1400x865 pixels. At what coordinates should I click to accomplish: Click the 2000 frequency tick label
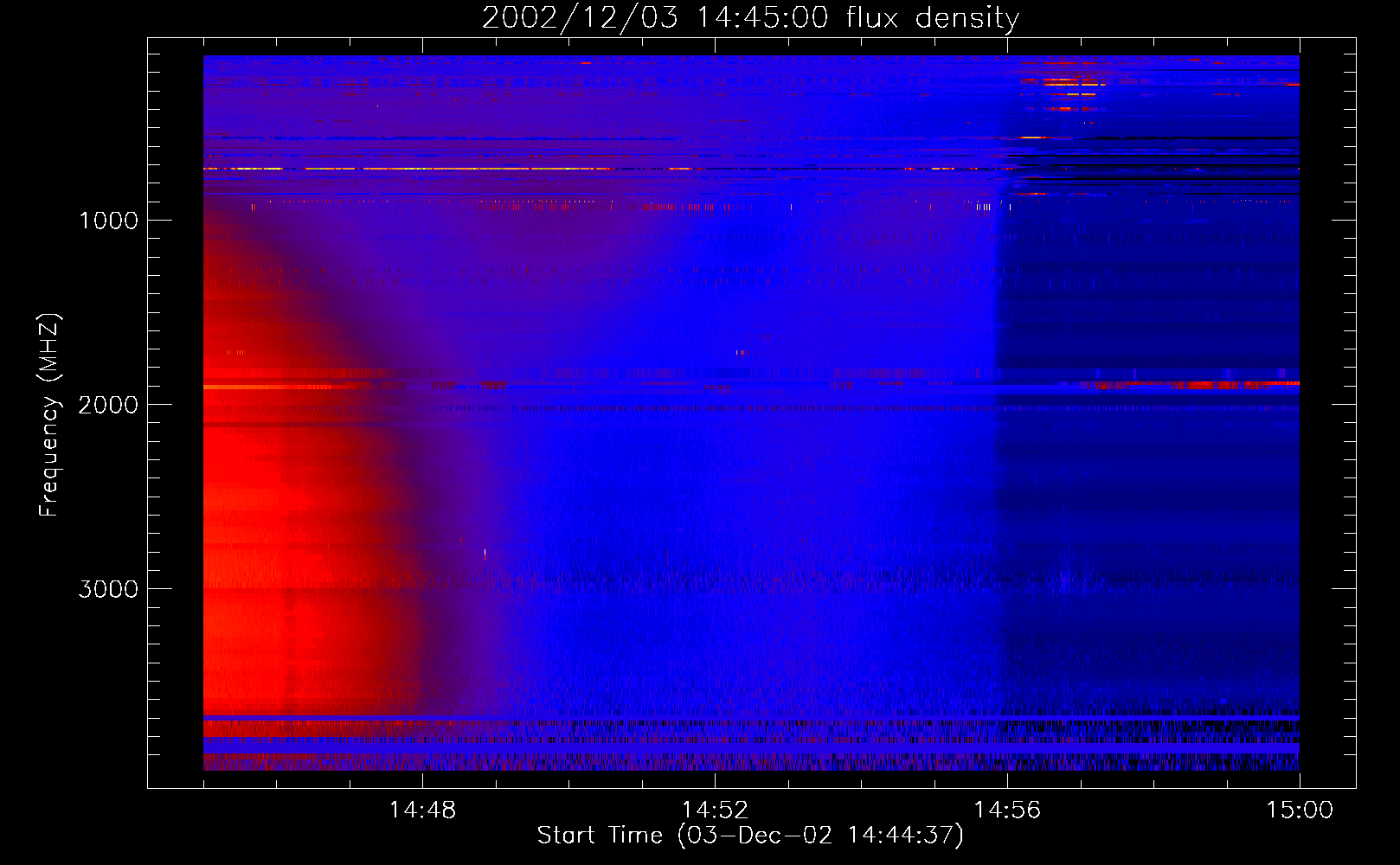(108, 405)
